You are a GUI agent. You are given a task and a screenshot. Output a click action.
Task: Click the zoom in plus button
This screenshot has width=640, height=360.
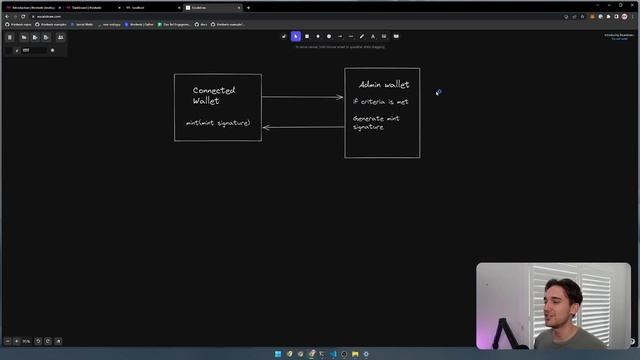(17, 341)
